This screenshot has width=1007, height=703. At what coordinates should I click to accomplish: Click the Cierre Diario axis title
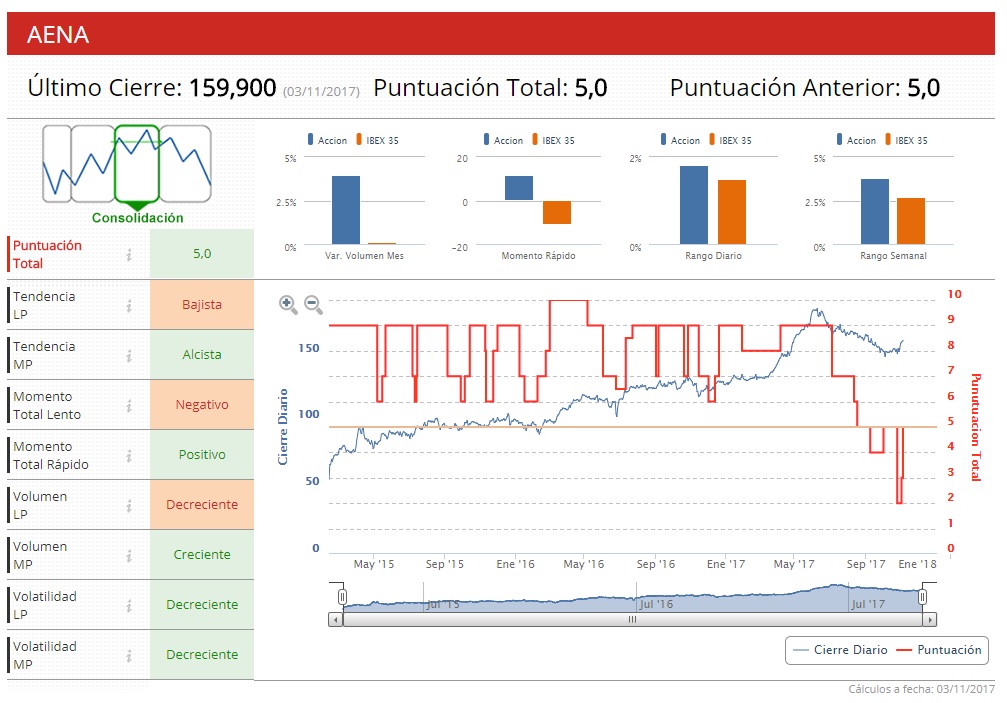[x=283, y=427]
